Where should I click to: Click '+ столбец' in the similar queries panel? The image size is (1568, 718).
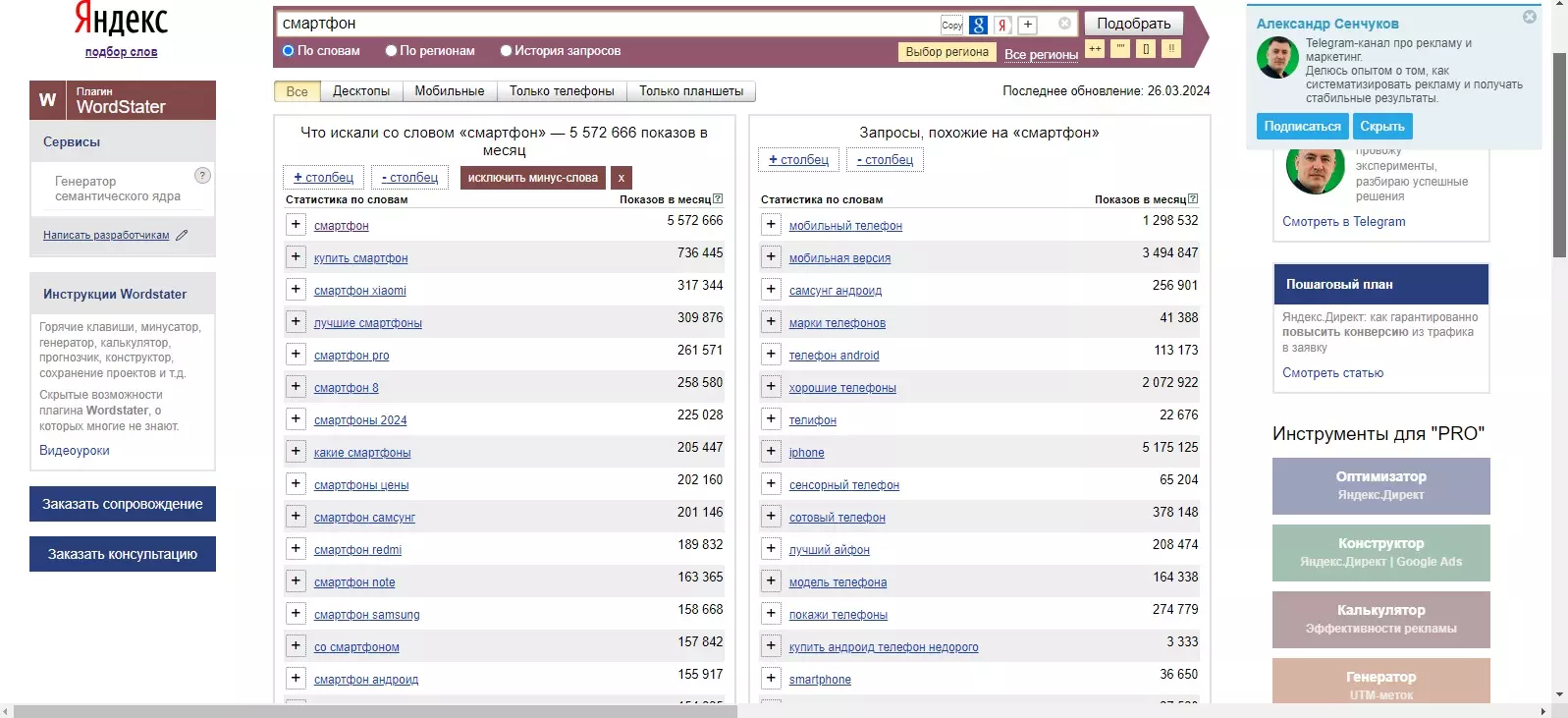click(x=799, y=160)
